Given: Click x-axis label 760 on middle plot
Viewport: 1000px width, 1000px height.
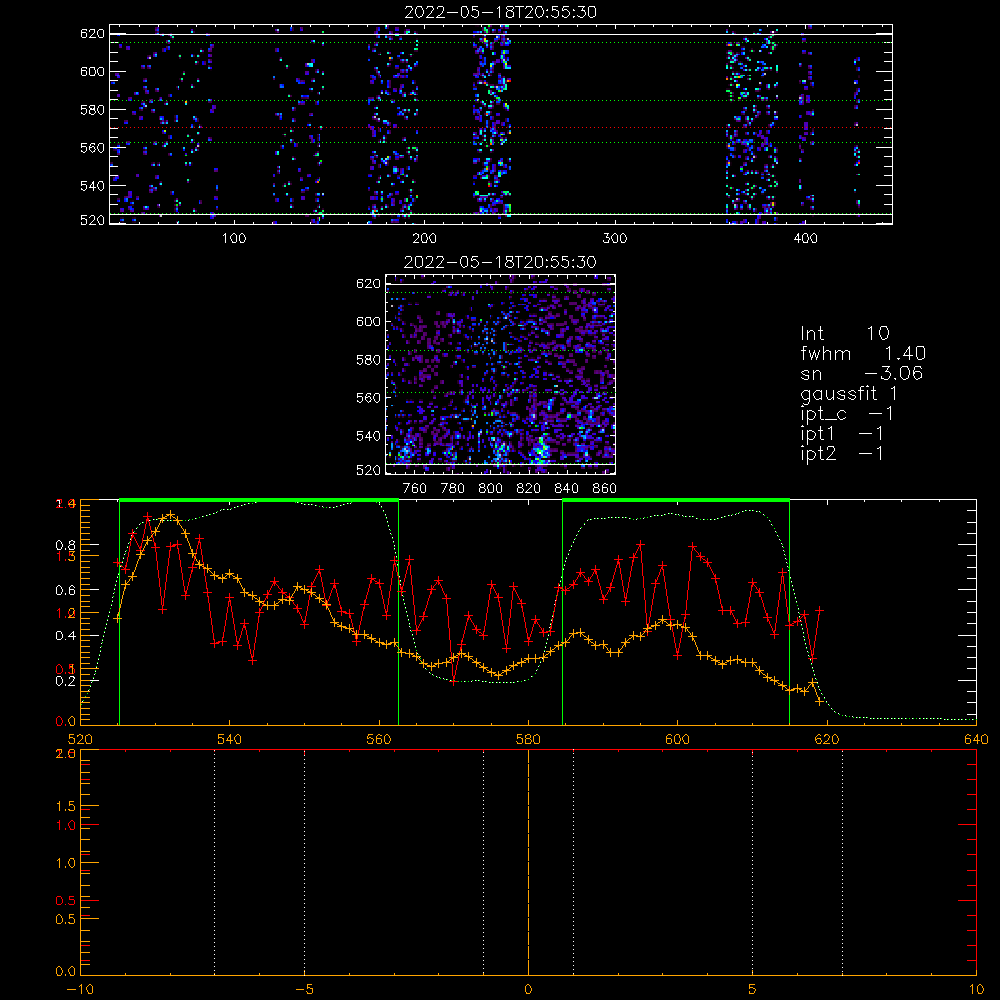Looking at the screenshot, I should (x=415, y=489).
